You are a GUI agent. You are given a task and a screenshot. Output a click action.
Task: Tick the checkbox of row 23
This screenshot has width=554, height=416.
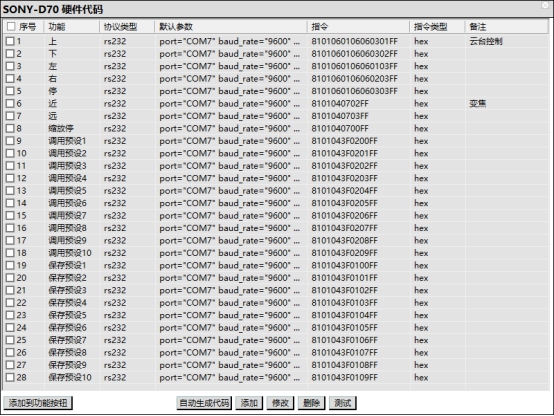10,315
